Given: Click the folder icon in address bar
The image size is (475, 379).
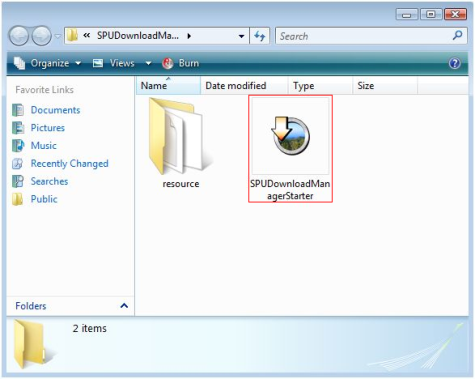Looking at the screenshot, I should click(x=72, y=35).
